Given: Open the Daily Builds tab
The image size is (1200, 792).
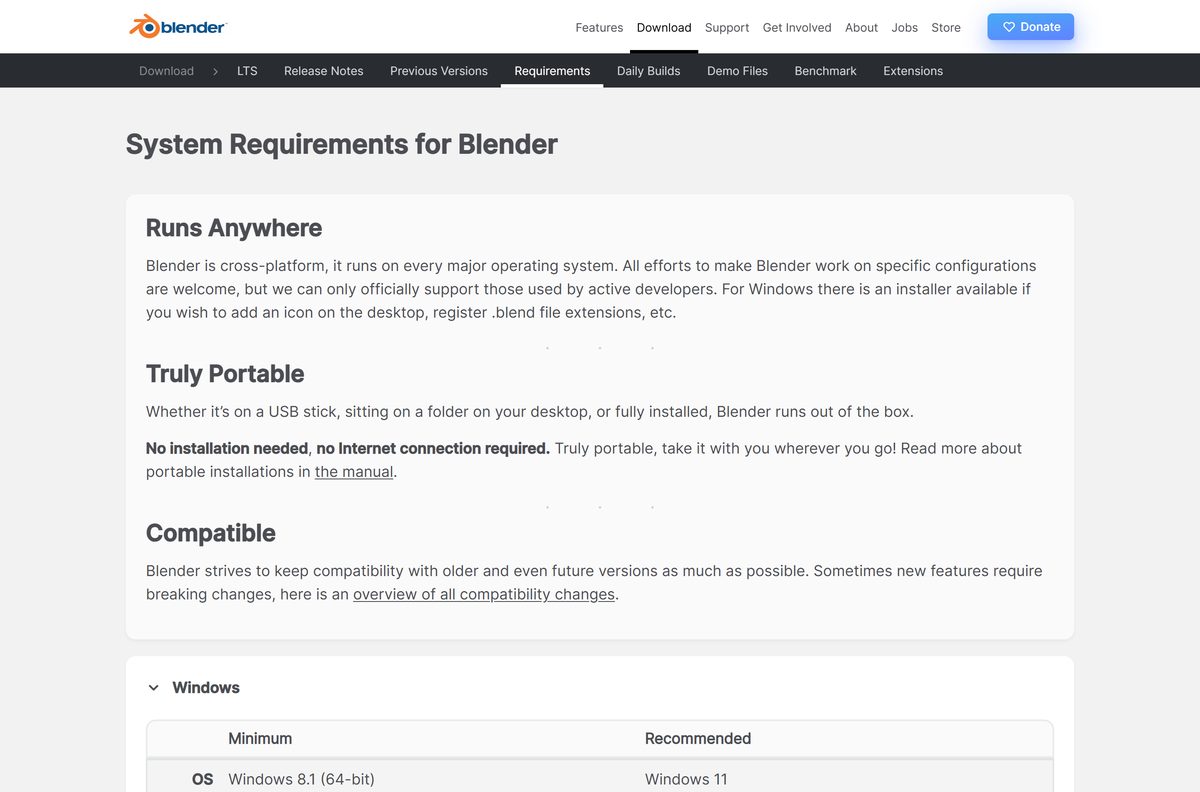Looking at the screenshot, I should 648,71.
